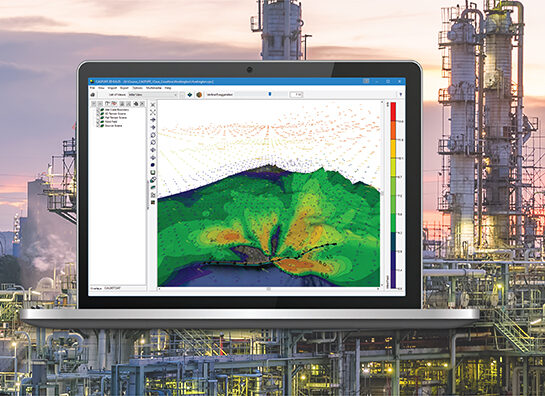
Task: Toggle the third layer checkbox in tree
Action: pos(98,118)
